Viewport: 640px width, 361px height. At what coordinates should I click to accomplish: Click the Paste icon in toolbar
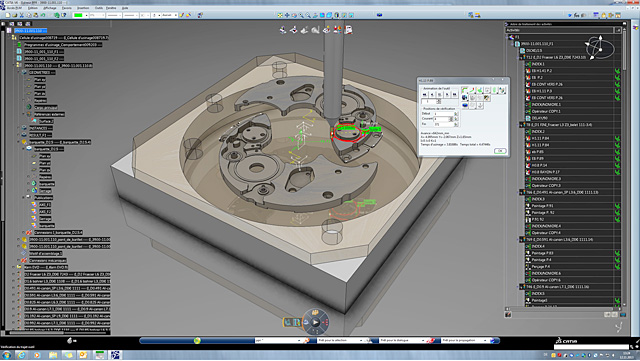36,15
